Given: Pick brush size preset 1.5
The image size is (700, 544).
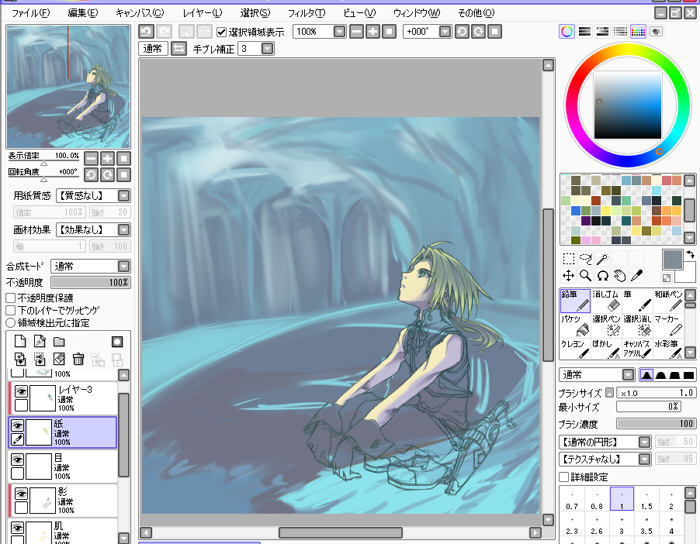Looking at the screenshot, I should pos(646,499).
